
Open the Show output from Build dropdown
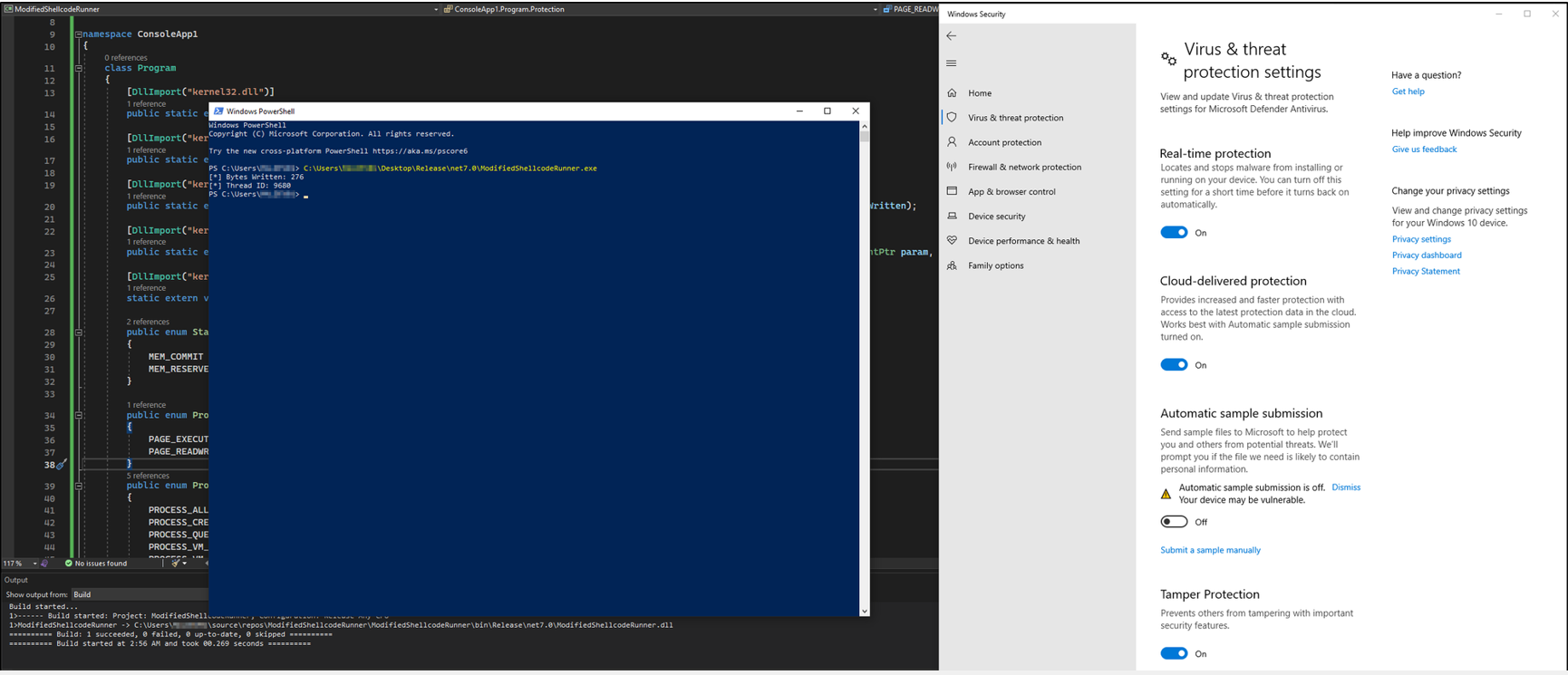(140, 594)
